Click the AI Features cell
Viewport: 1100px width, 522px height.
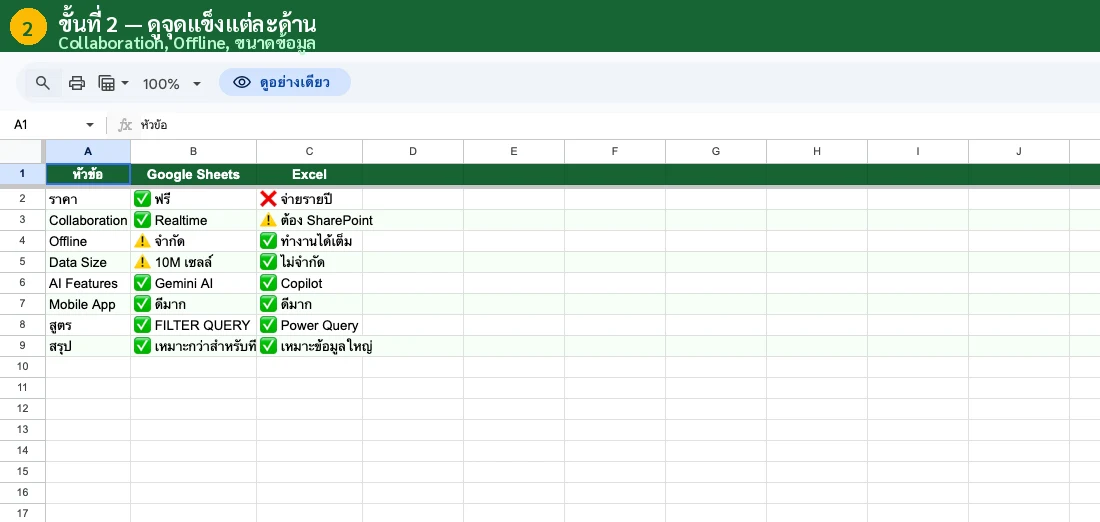tap(88, 283)
